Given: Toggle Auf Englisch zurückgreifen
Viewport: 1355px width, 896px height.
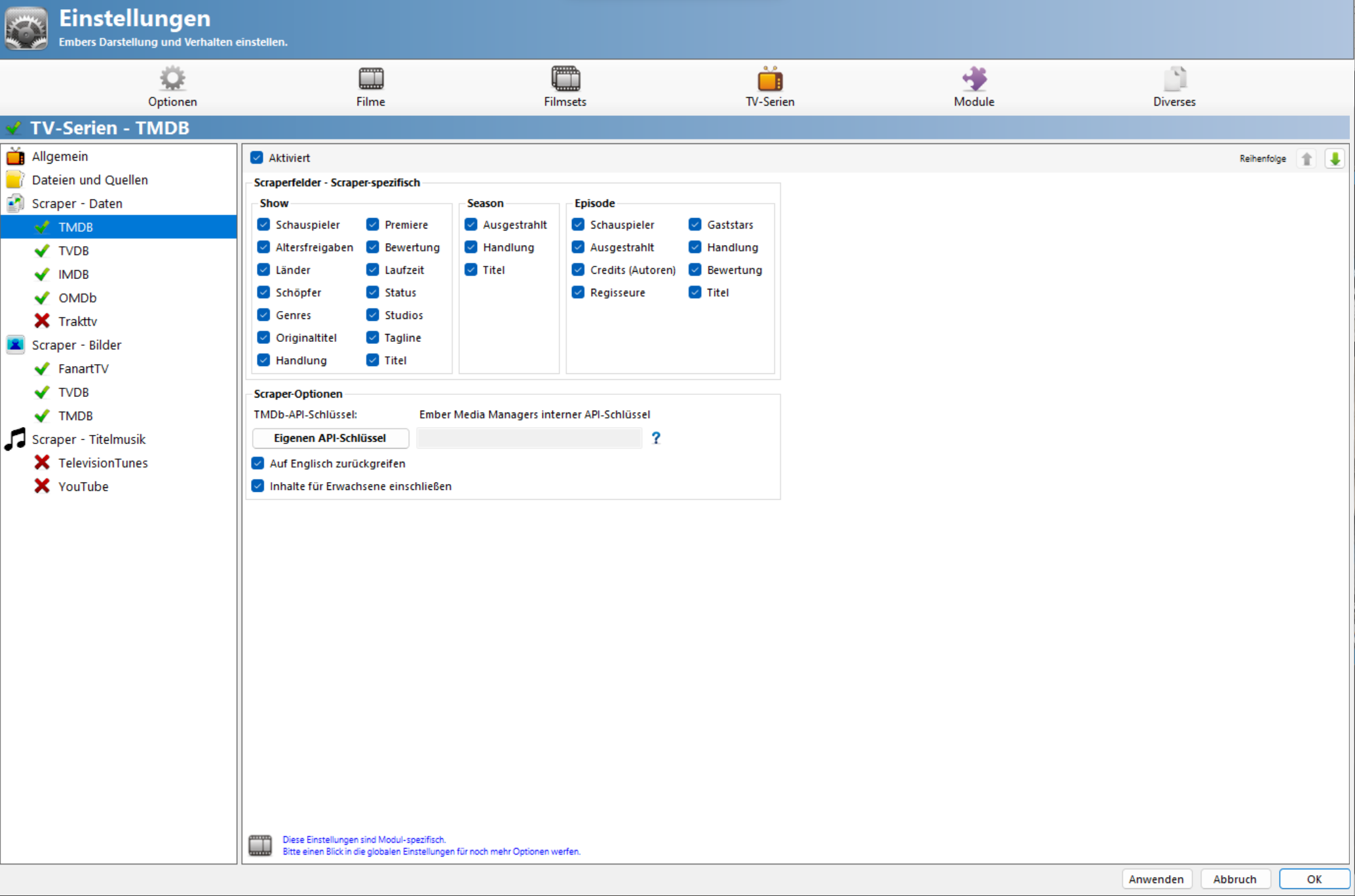Looking at the screenshot, I should (x=258, y=464).
